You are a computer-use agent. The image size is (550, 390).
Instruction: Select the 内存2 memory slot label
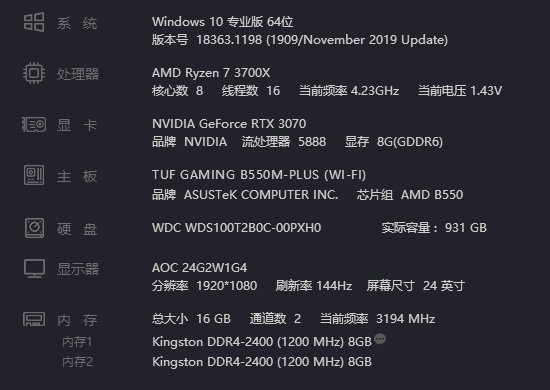(x=77, y=362)
